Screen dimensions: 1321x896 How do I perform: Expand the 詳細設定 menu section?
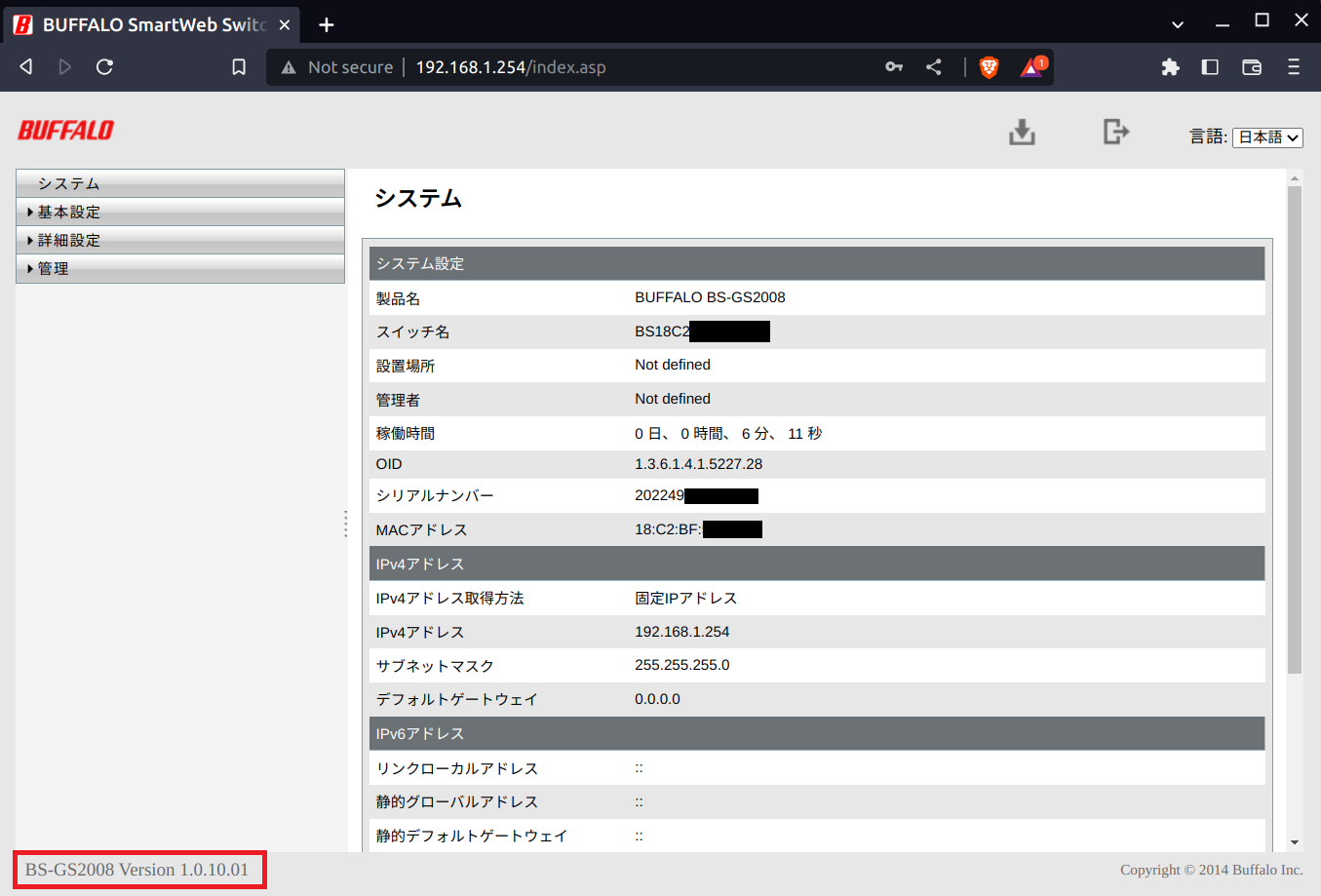pyautogui.click(x=69, y=241)
